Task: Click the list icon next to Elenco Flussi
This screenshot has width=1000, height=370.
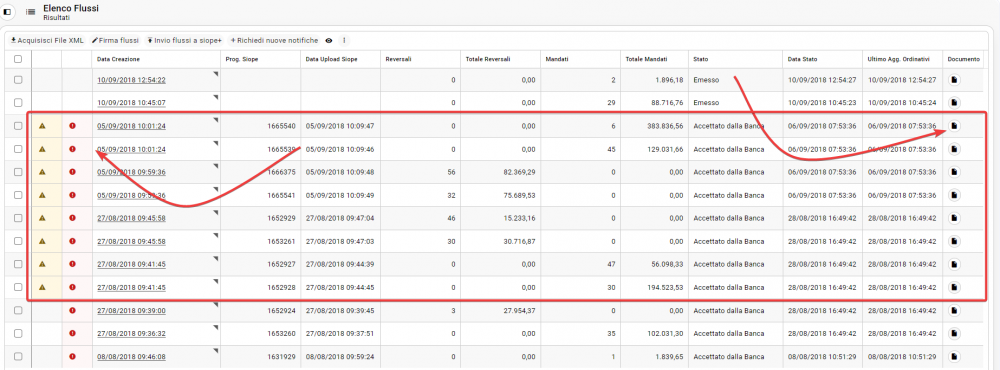Action: click(30, 12)
